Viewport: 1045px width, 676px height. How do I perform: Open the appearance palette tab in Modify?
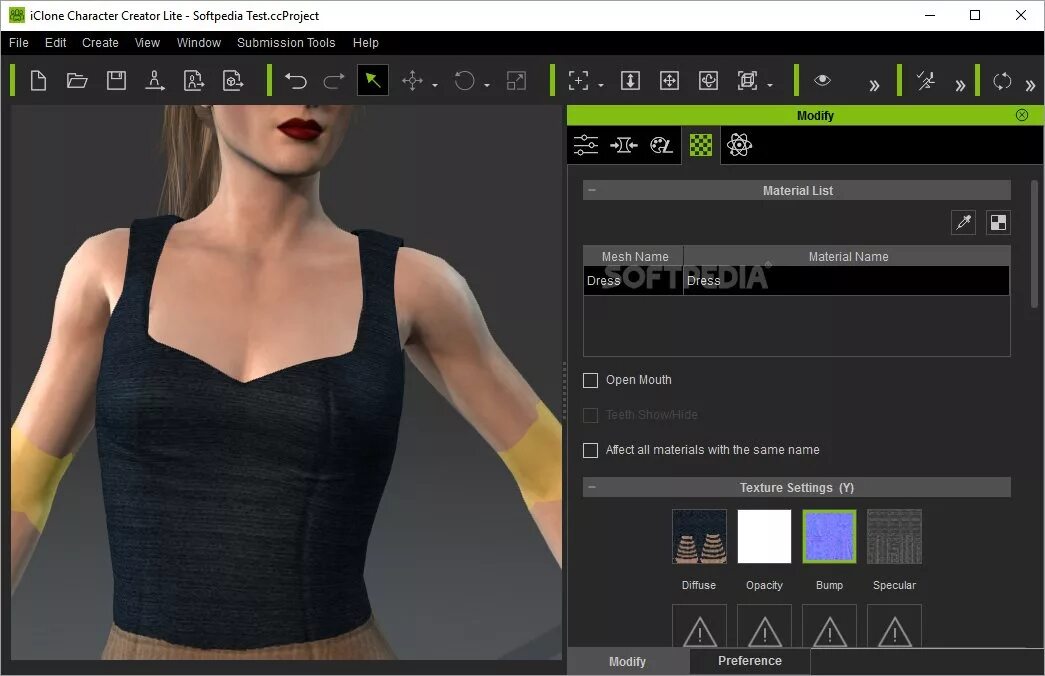pos(661,145)
